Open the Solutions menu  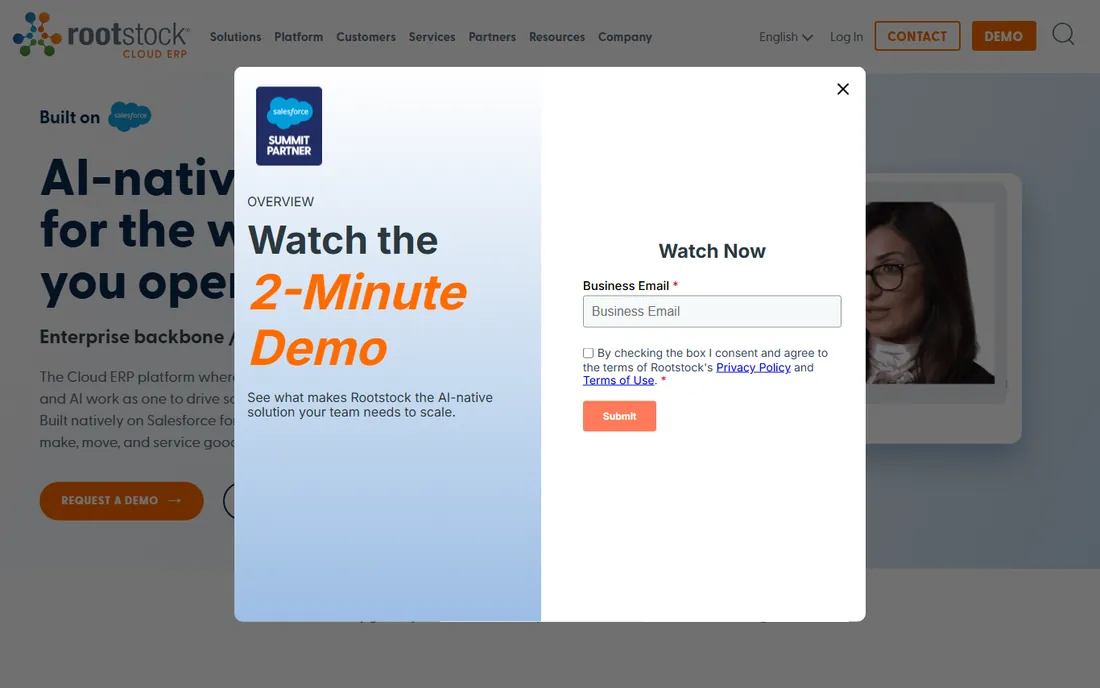[x=235, y=36]
